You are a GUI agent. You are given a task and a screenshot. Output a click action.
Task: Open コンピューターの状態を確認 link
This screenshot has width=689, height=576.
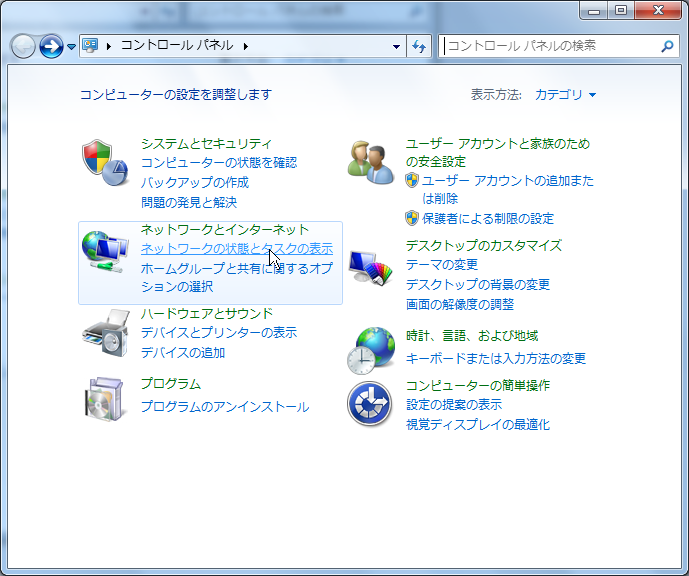[219, 163]
